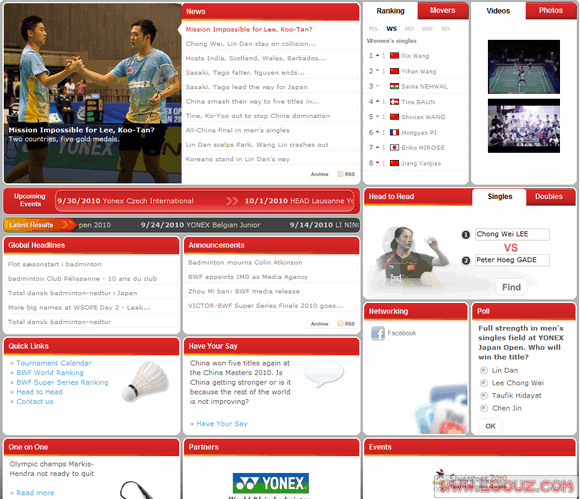Click the Latest Results label
This screenshot has height=499, width=580.
[x=31, y=225]
